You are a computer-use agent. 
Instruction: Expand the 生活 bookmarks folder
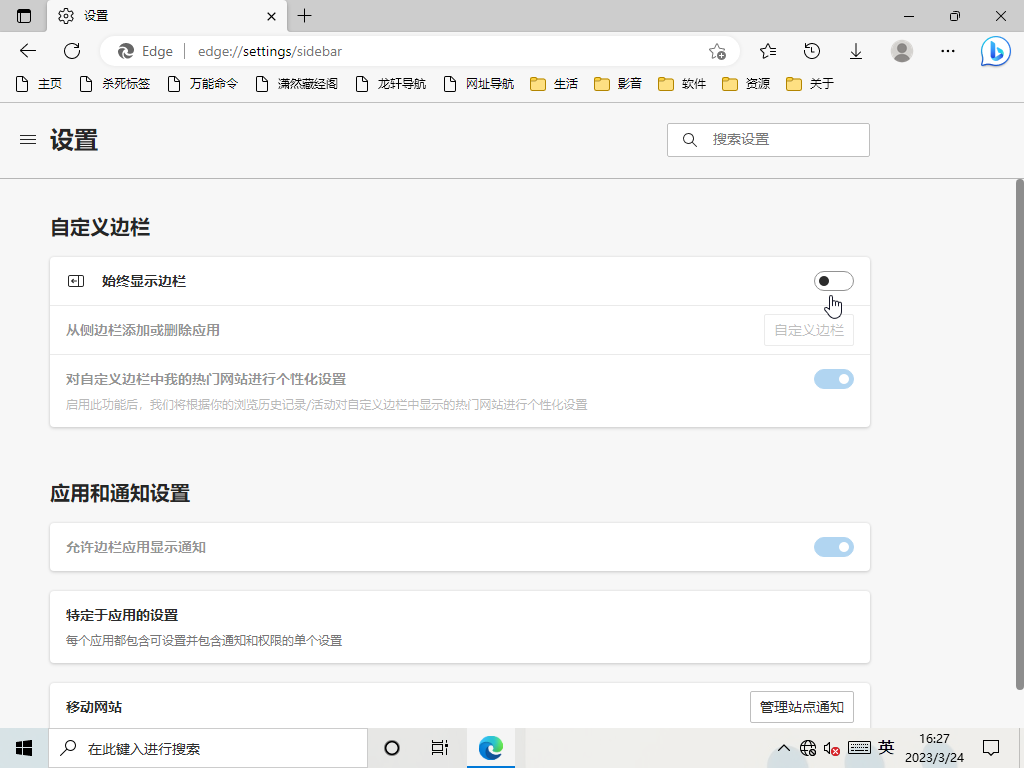point(554,84)
